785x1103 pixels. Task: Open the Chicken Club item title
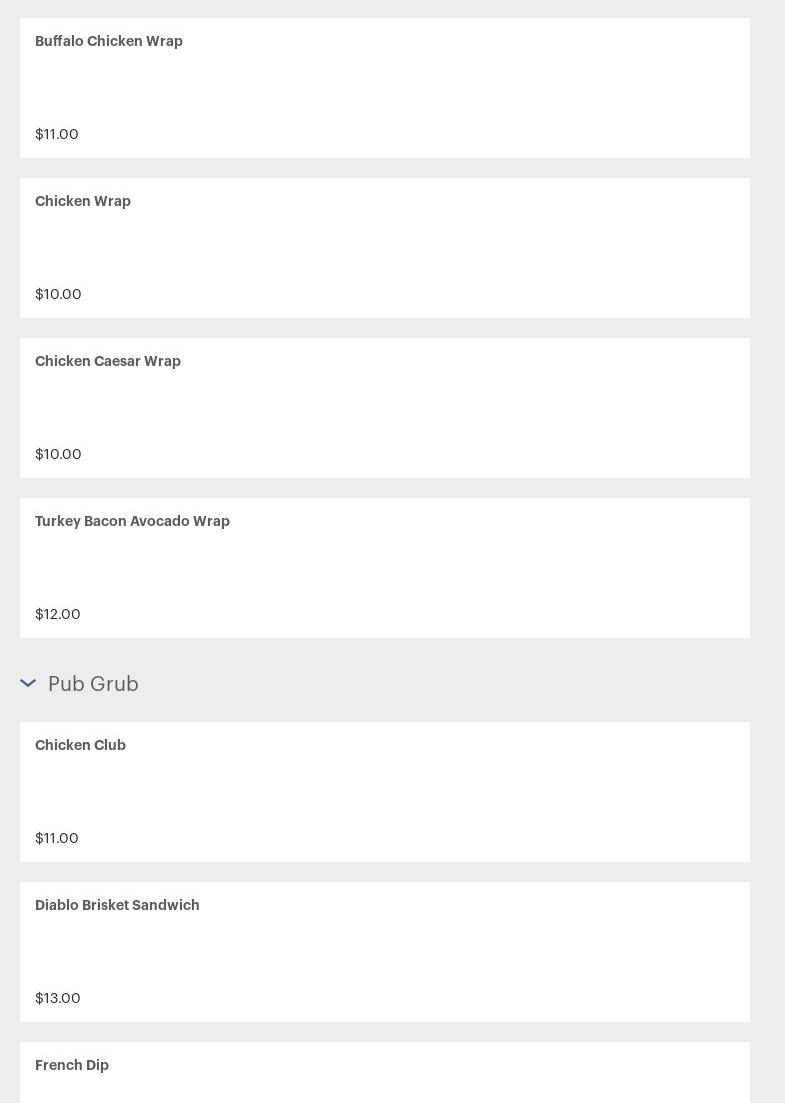(80, 746)
